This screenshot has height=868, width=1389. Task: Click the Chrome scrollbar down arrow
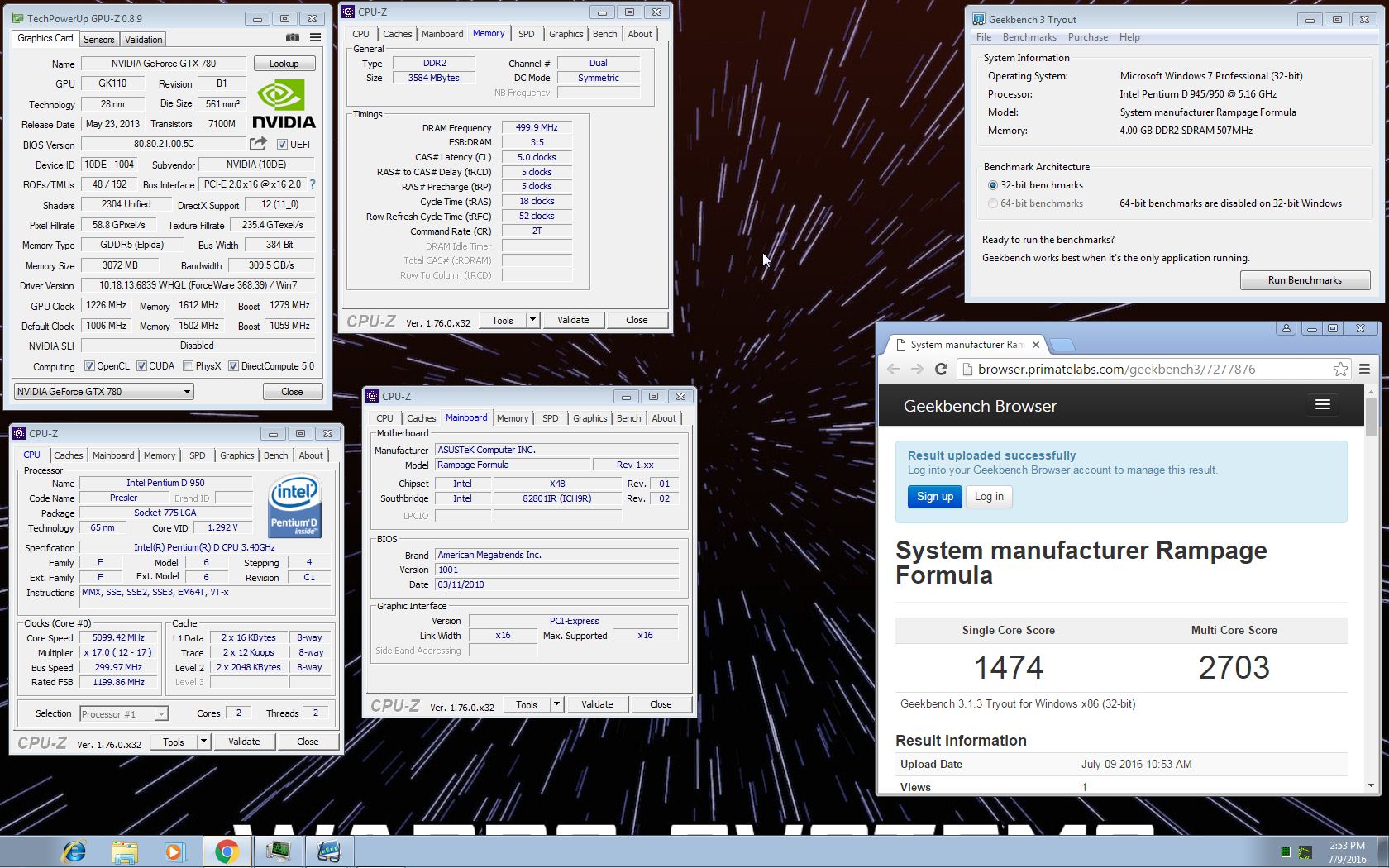(x=1371, y=786)
